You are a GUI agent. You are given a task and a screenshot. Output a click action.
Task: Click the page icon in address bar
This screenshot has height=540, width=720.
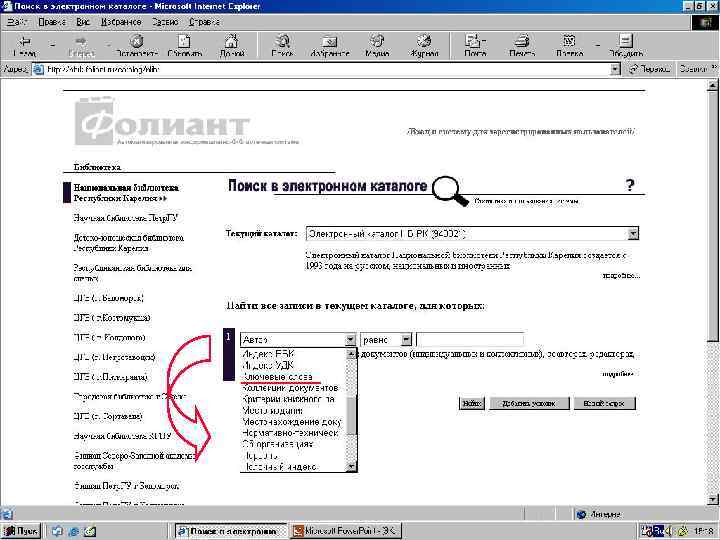tap(39, 69)
